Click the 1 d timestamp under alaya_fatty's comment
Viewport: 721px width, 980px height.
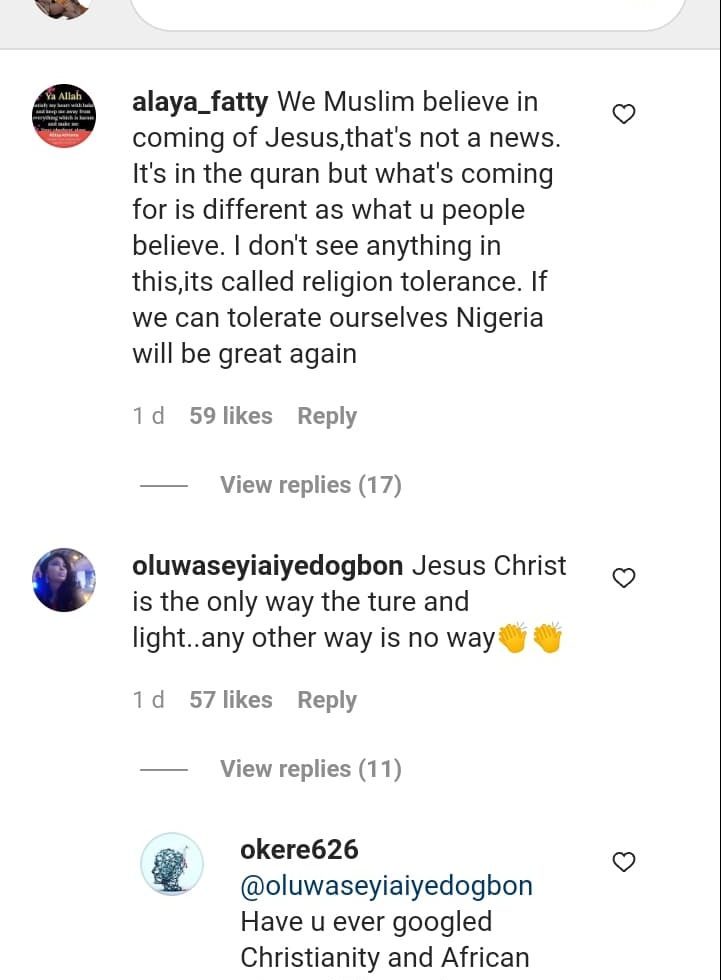tap(149, 416)
